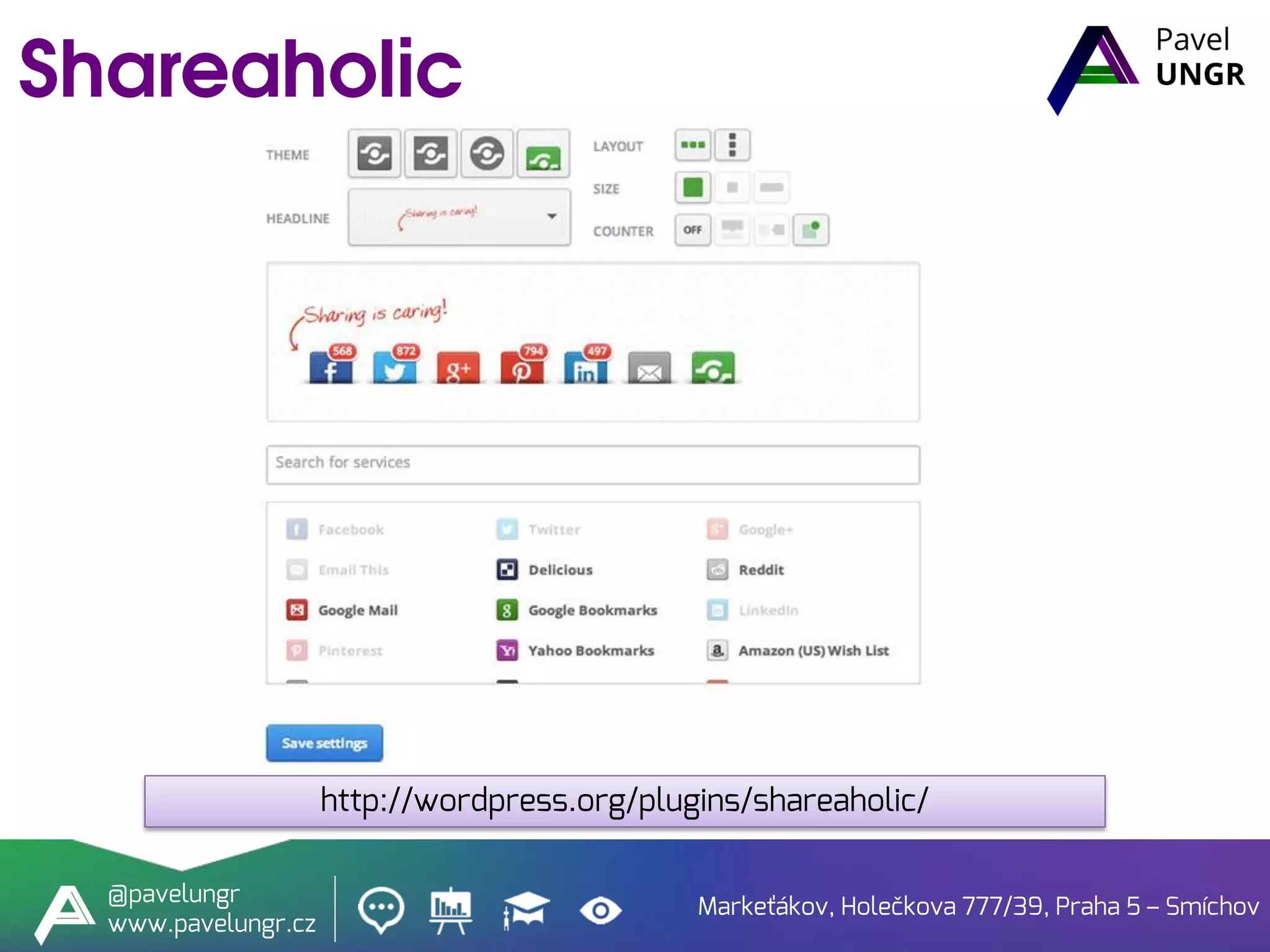Click the LinkedIn share icon in preview
Image resolution: width=1270 pixels, height=952 pixels.
(x=585, y=368)
